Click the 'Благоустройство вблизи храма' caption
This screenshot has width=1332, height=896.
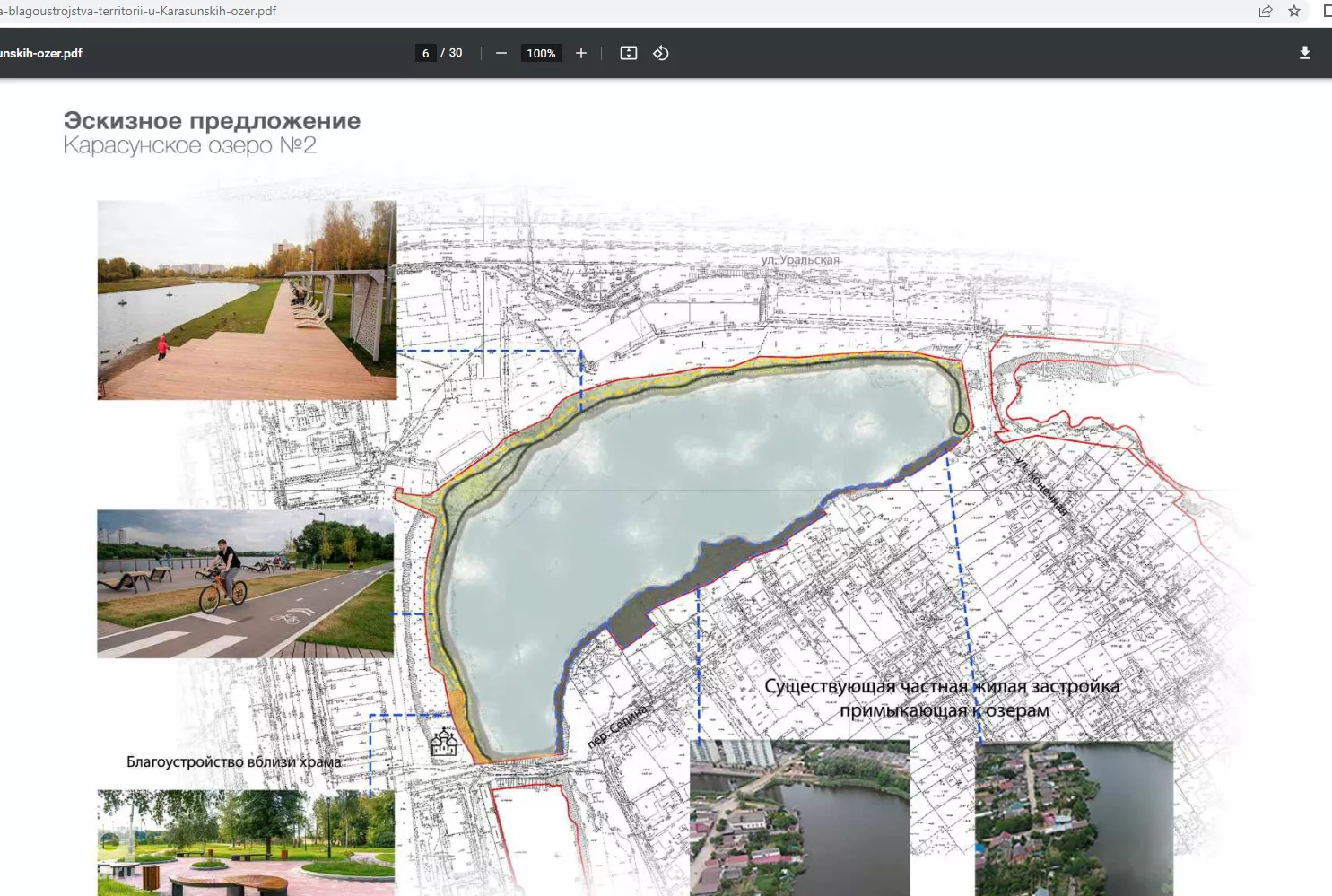[233, 761]
